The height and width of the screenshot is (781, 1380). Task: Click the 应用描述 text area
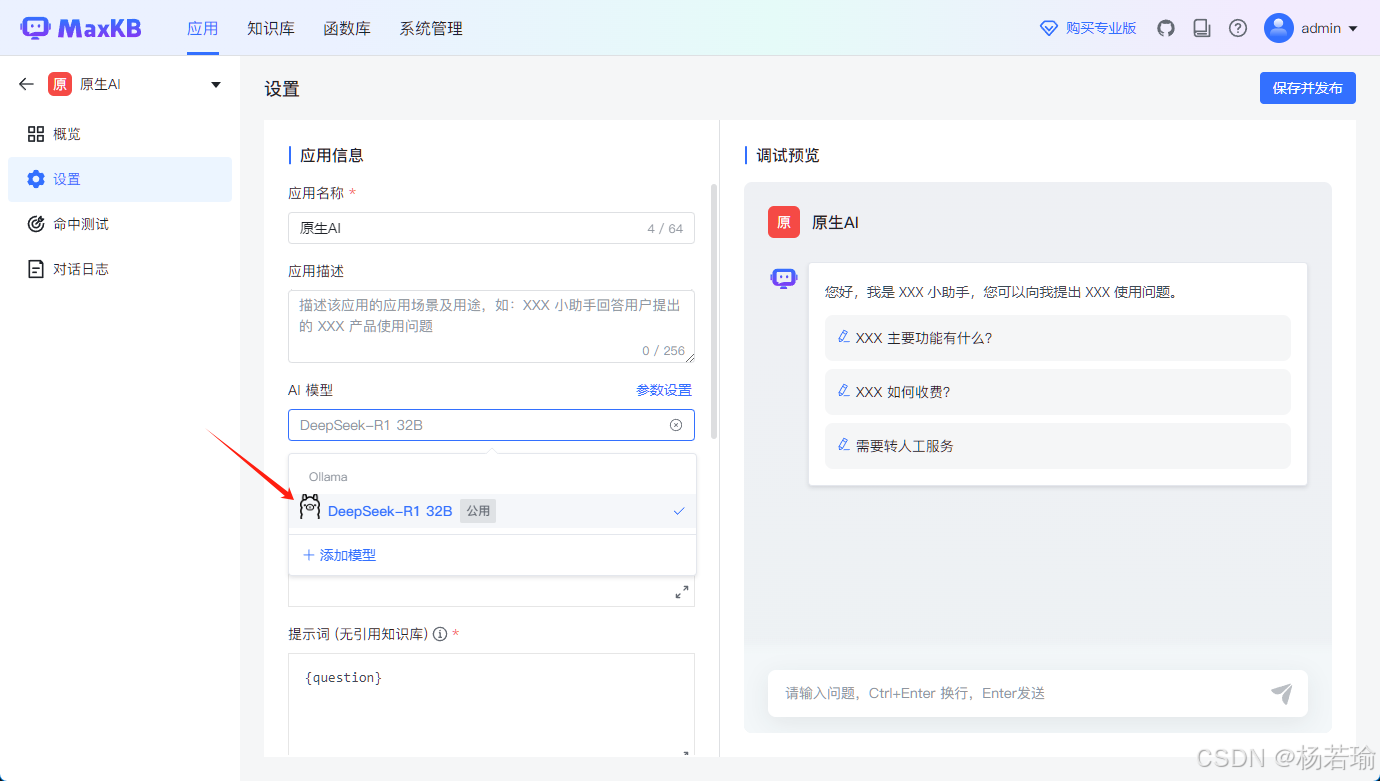pos(491,326)
